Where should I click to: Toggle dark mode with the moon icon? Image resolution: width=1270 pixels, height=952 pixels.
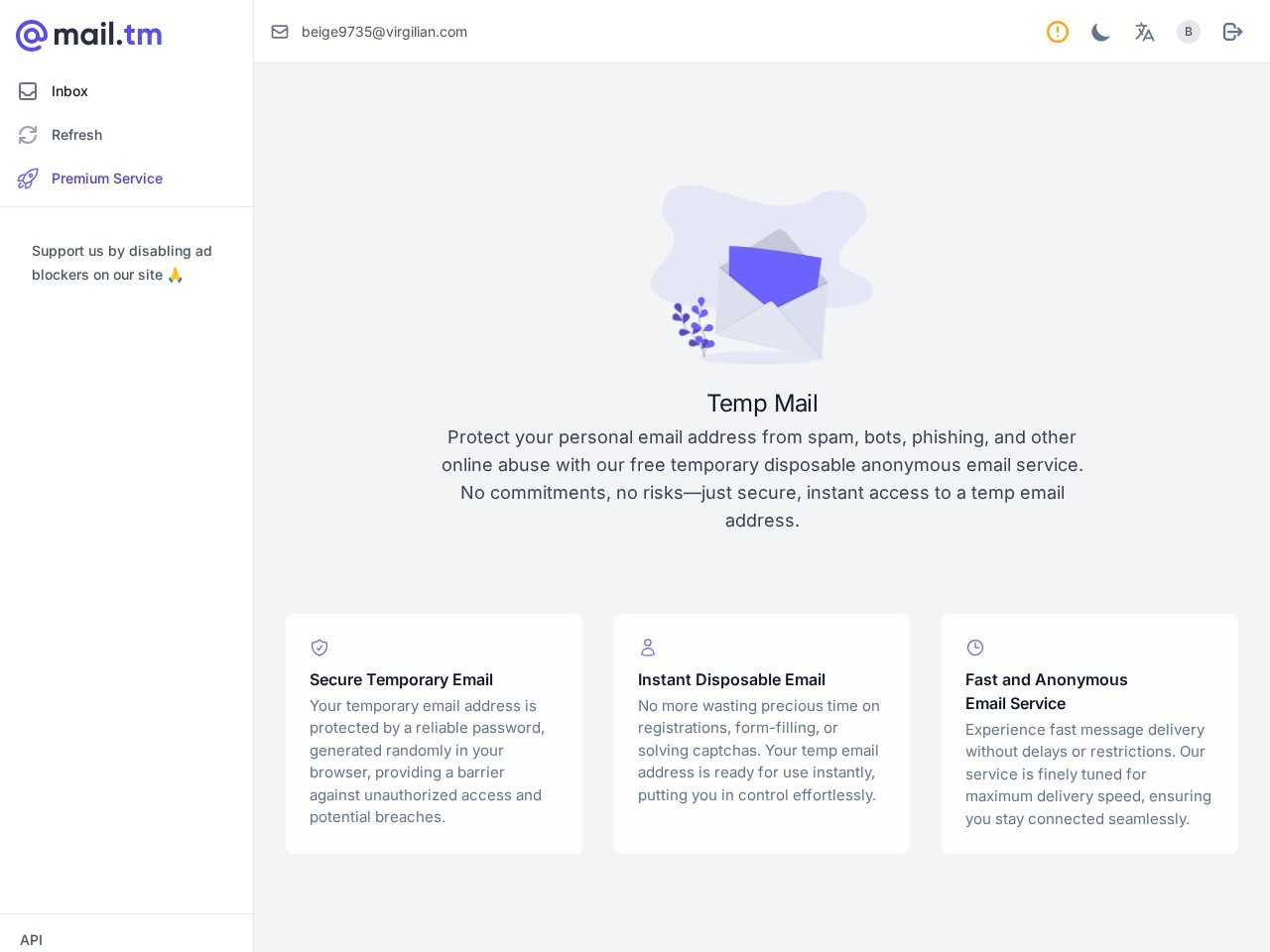coord(1100,32)
